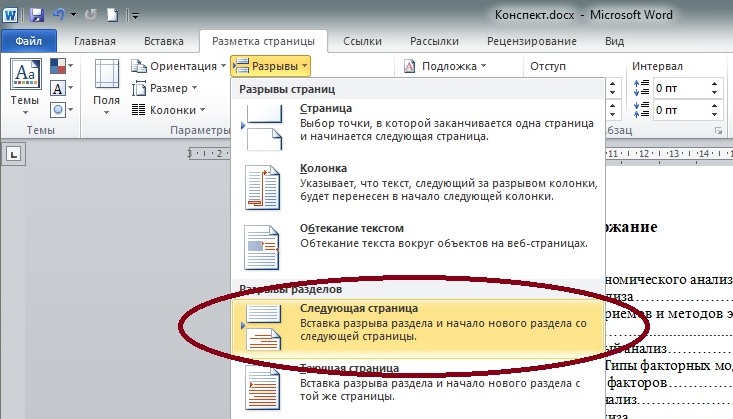This screenshot has width=733, height=419.
Task: Select Текущая страница section break
Action: coord(418,387)
